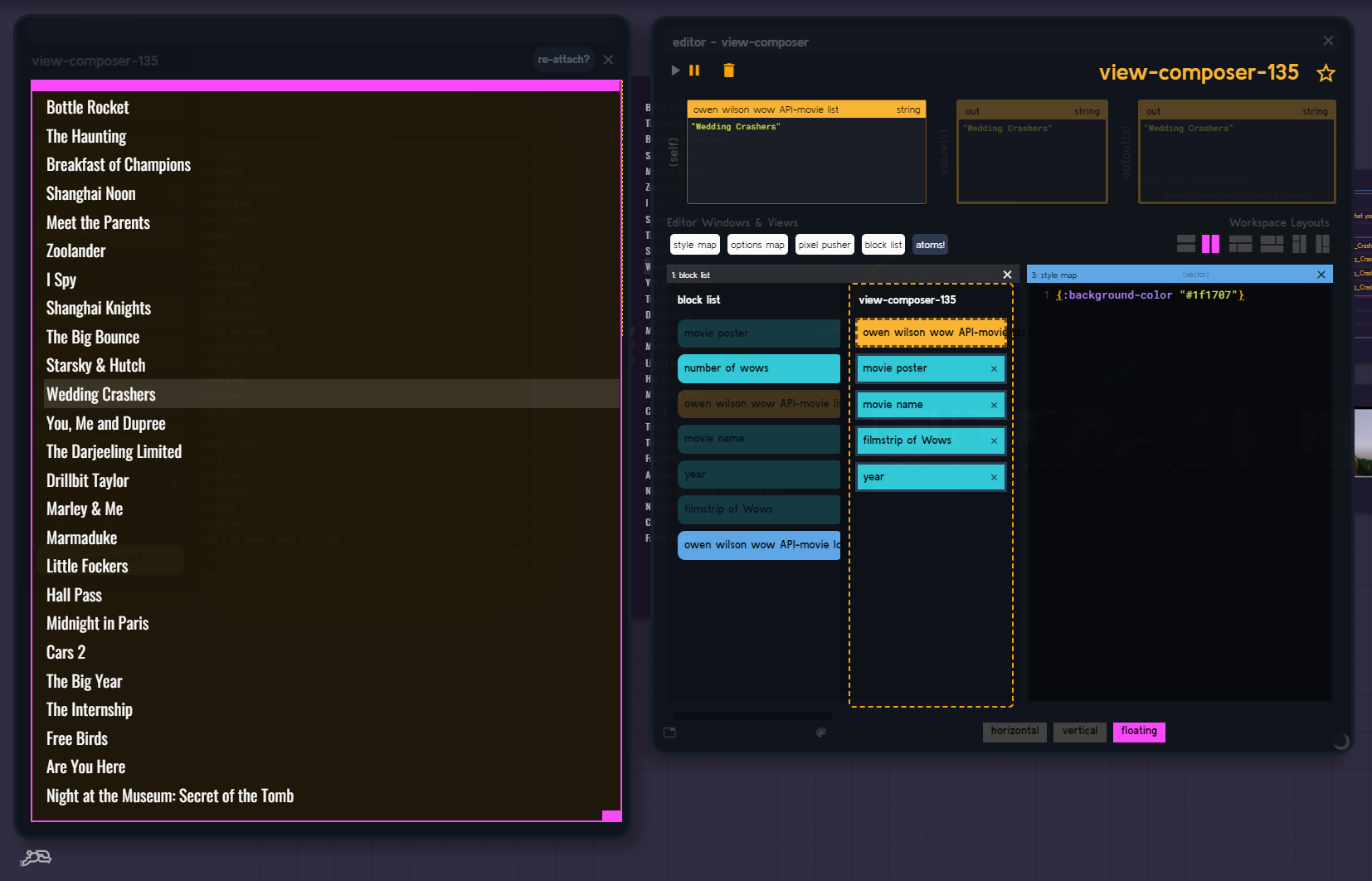Select Zoolander in the movie list
Screen dimensions: 1372x881
[76, 251]
